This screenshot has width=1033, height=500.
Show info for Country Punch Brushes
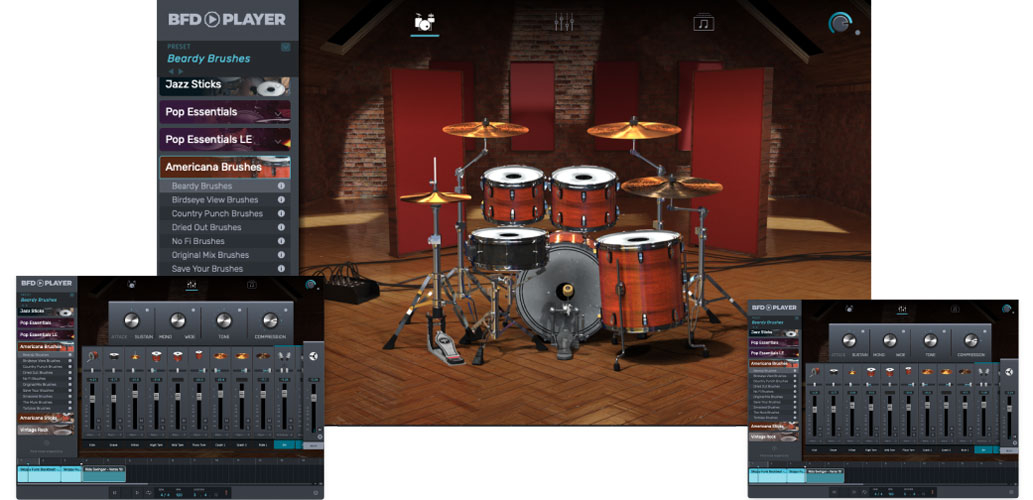281,214
